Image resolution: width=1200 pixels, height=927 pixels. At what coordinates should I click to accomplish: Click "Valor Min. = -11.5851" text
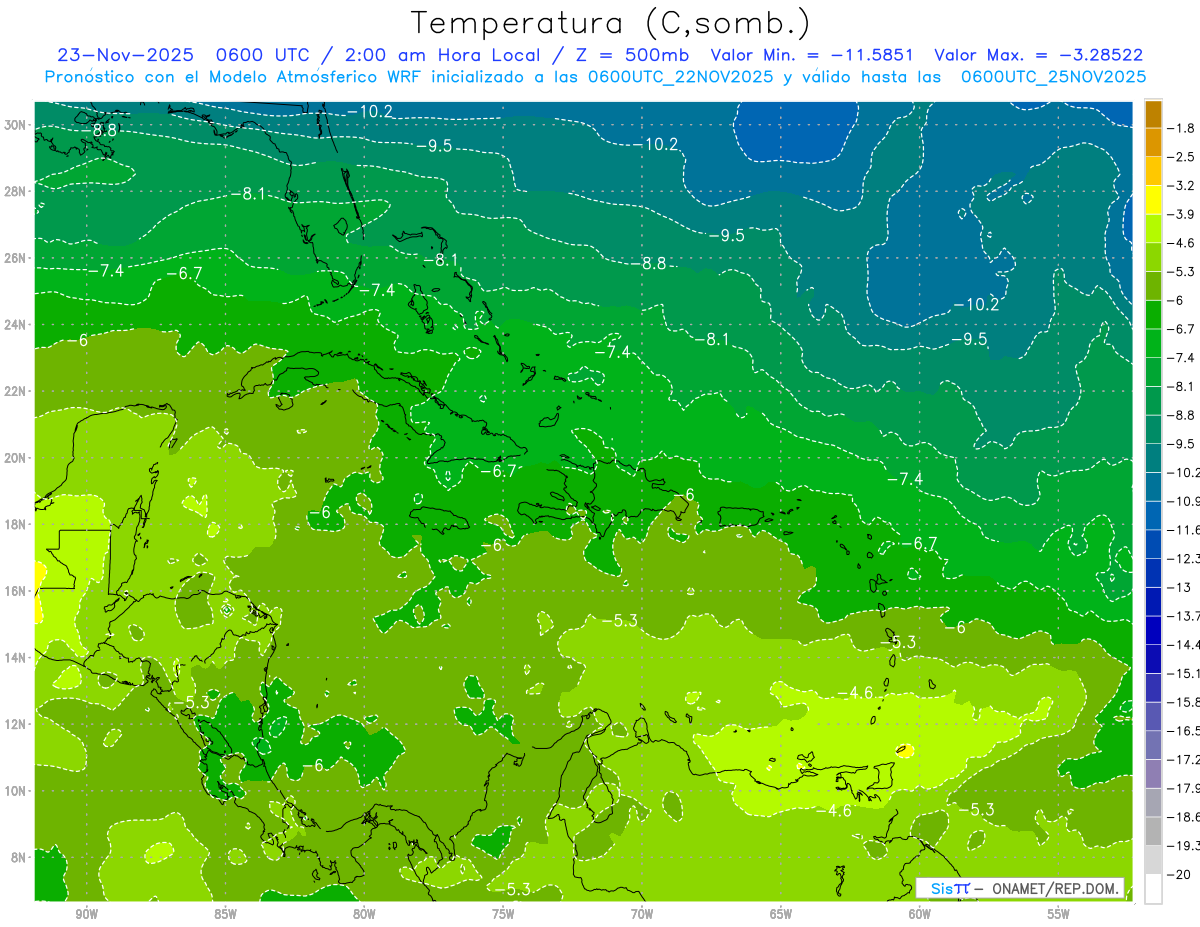[814, 55]
